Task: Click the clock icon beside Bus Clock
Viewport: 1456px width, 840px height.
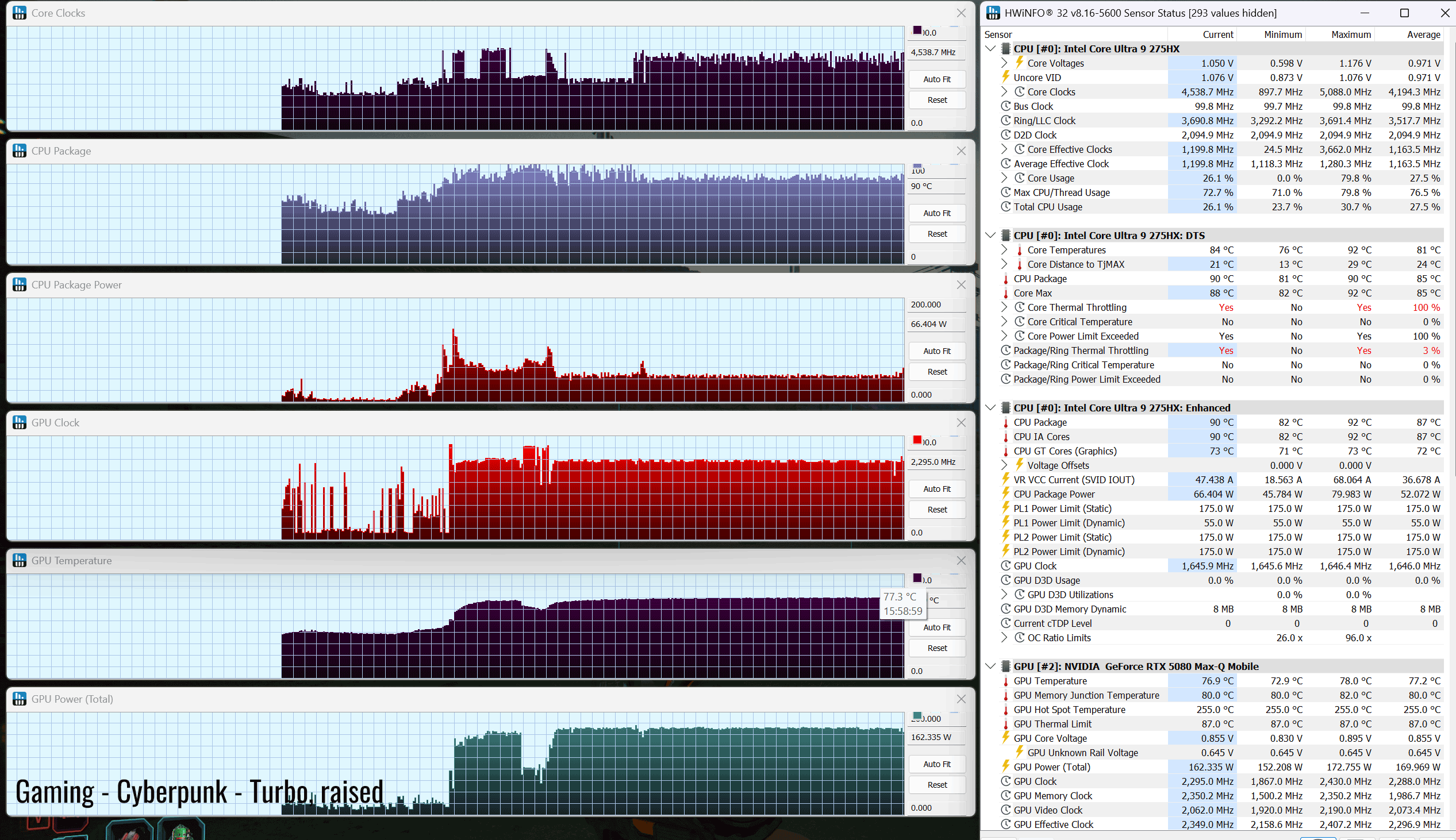Action: click(x=1006, y=106)
